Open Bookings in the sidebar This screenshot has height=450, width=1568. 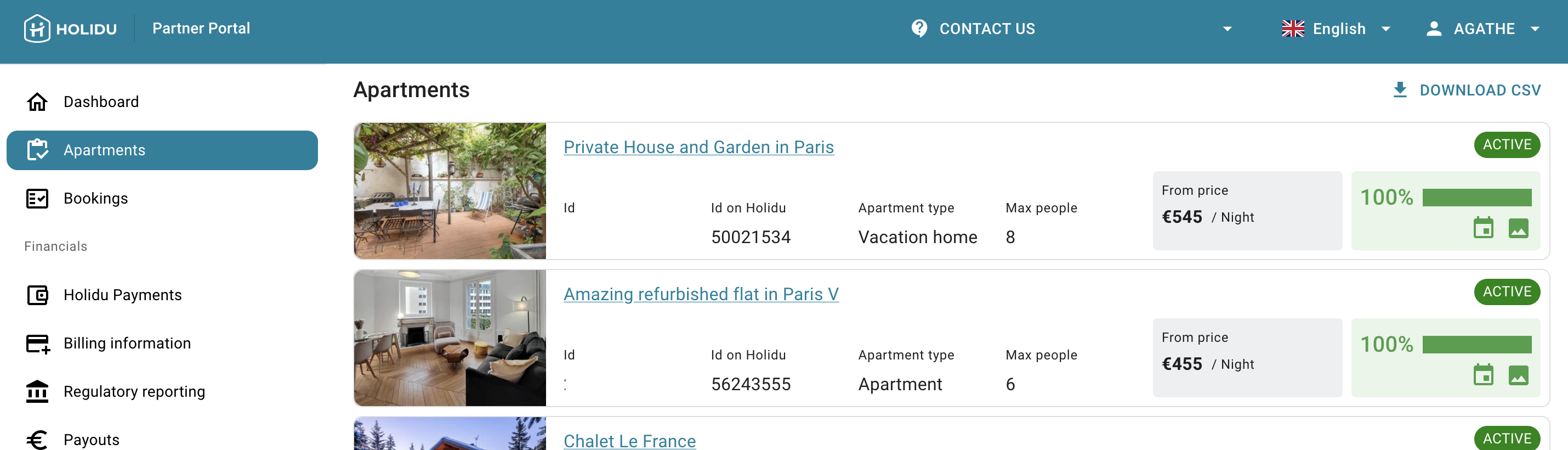pyautogui.click(x=95, y=199)
